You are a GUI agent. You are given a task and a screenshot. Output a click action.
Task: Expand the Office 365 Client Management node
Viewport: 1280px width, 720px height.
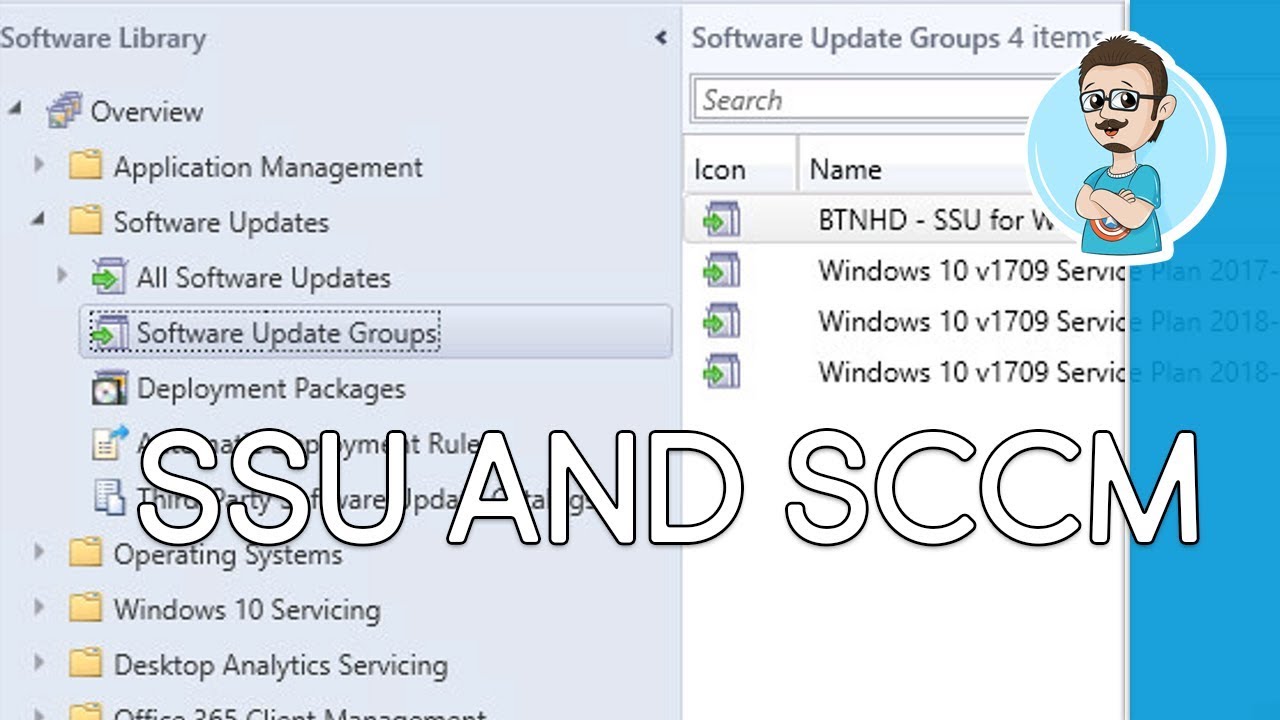(x=39, y=714)
